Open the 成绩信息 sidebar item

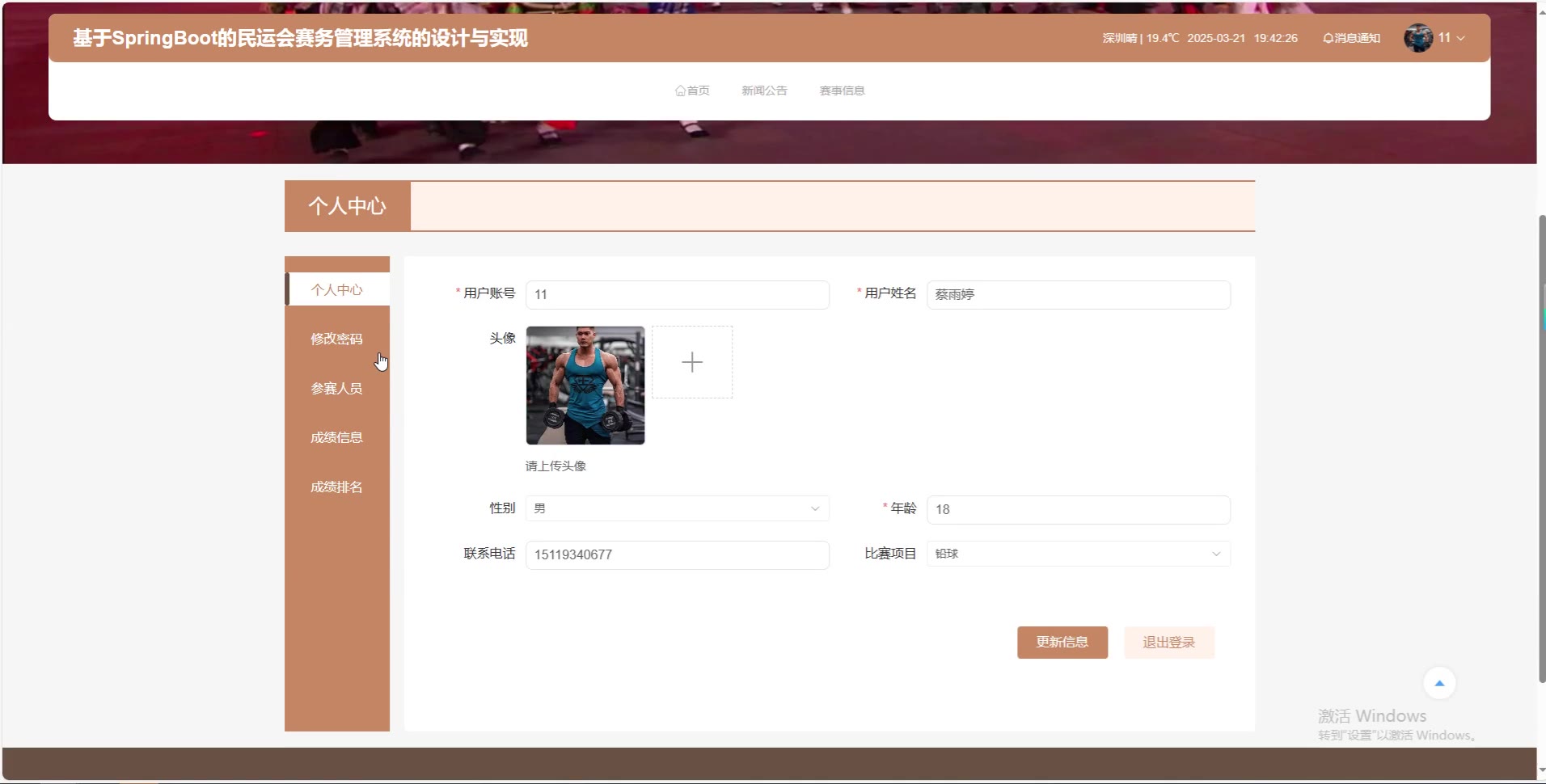click(337, 437)
